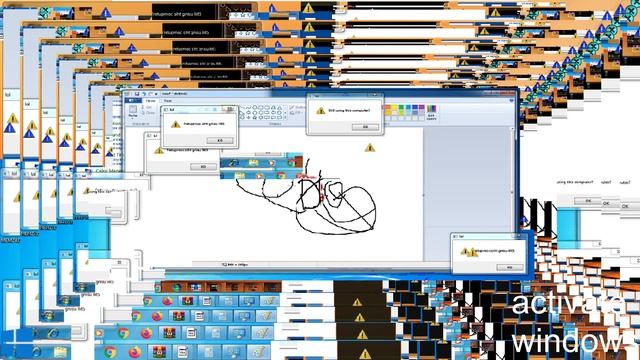Switch to the Home tab in Paint

coord(151,100)
